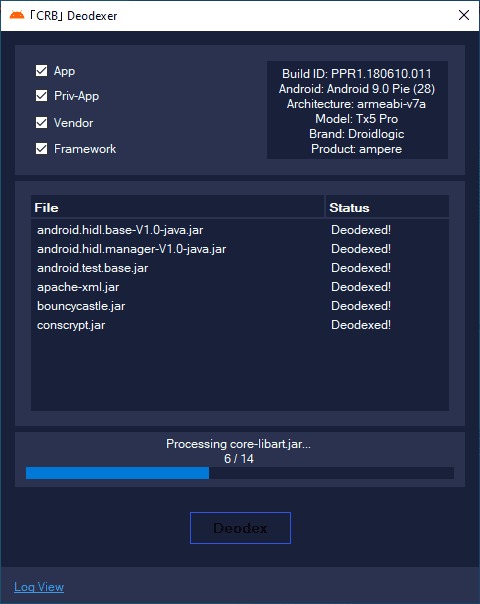Close the CRB Deodexer window

(464, 15)
